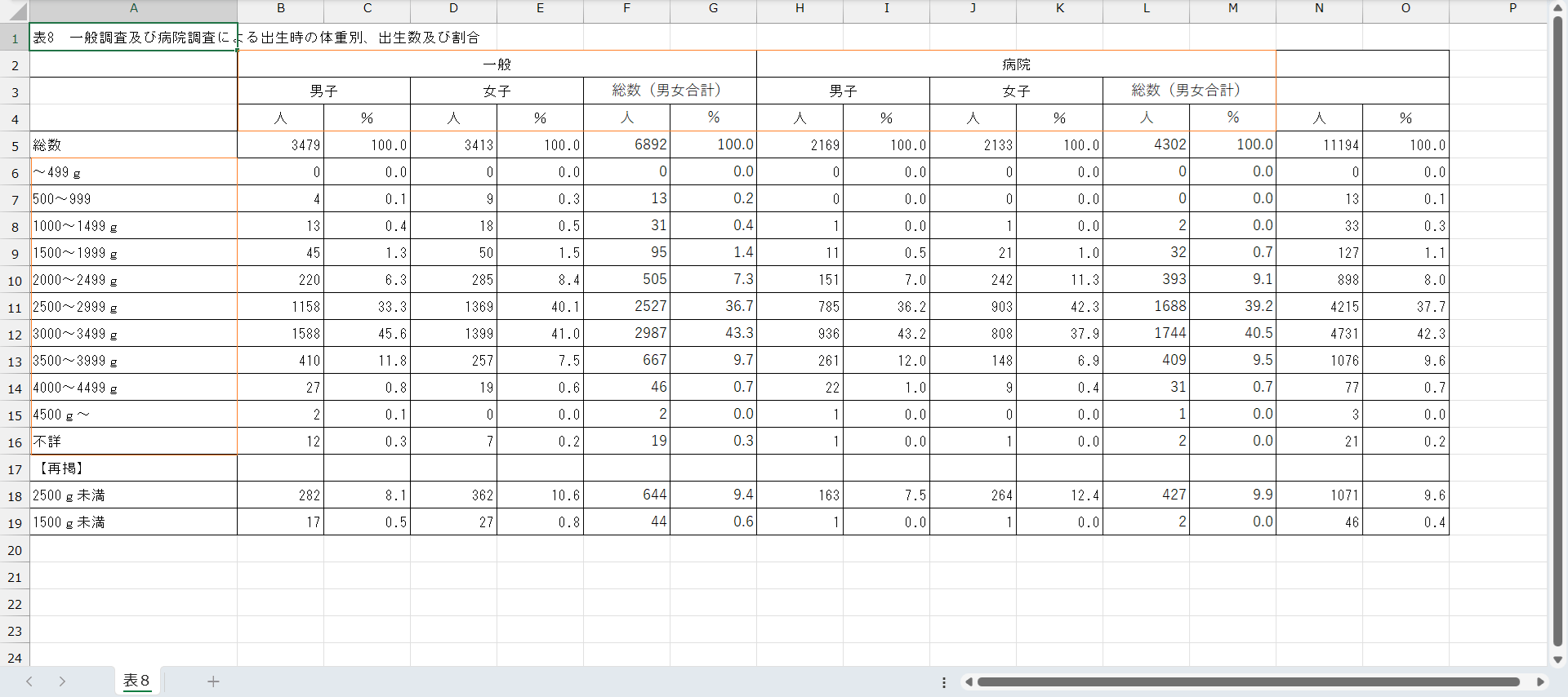Click the 一般 merged header cell
Image resolution: width=1568 pixels, height=697 pixels.
point(497,64)
